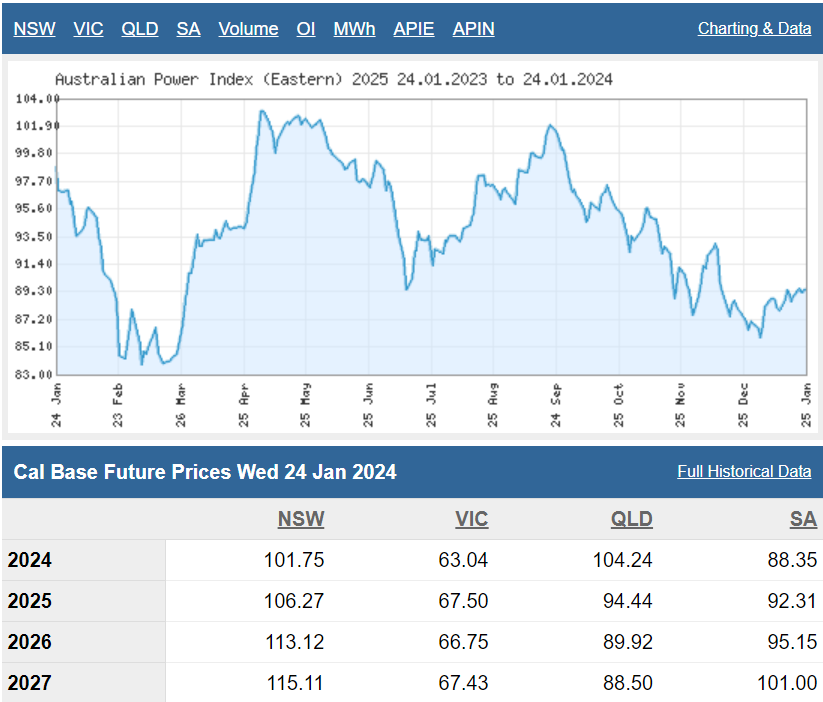Show the Volume chart
The height and width of the screenshot is (702, 823).
click(x=248, y=29)
